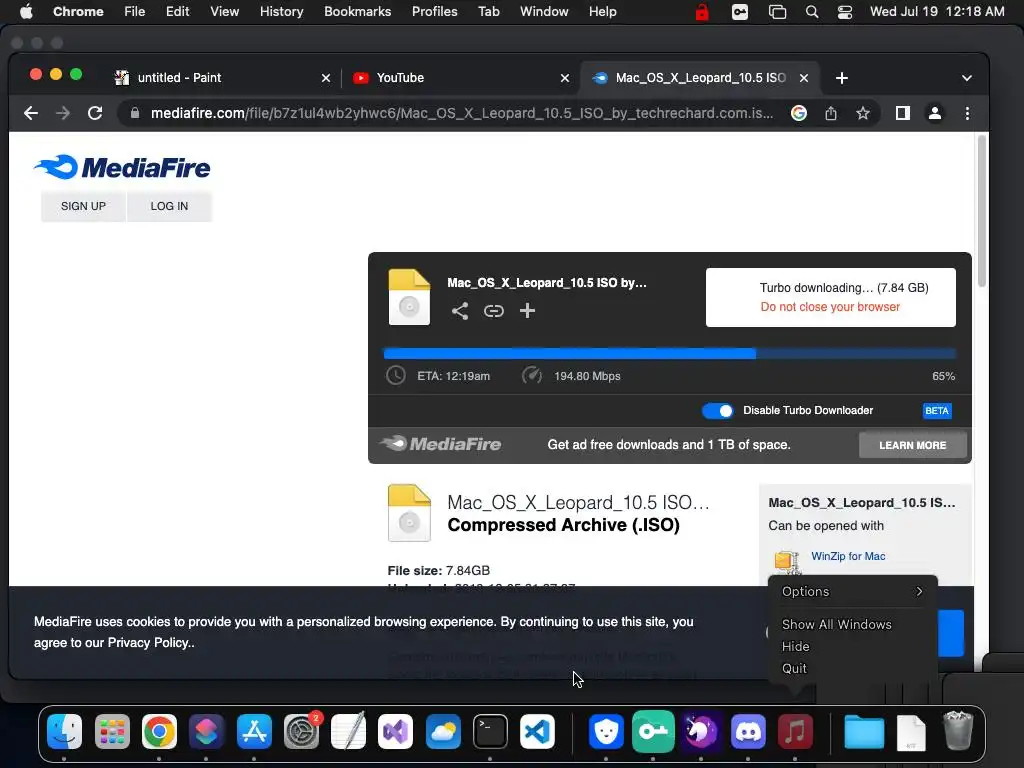Choose Show All Windows in Dock menu
1024x768 pixels.
click(837, 624)
